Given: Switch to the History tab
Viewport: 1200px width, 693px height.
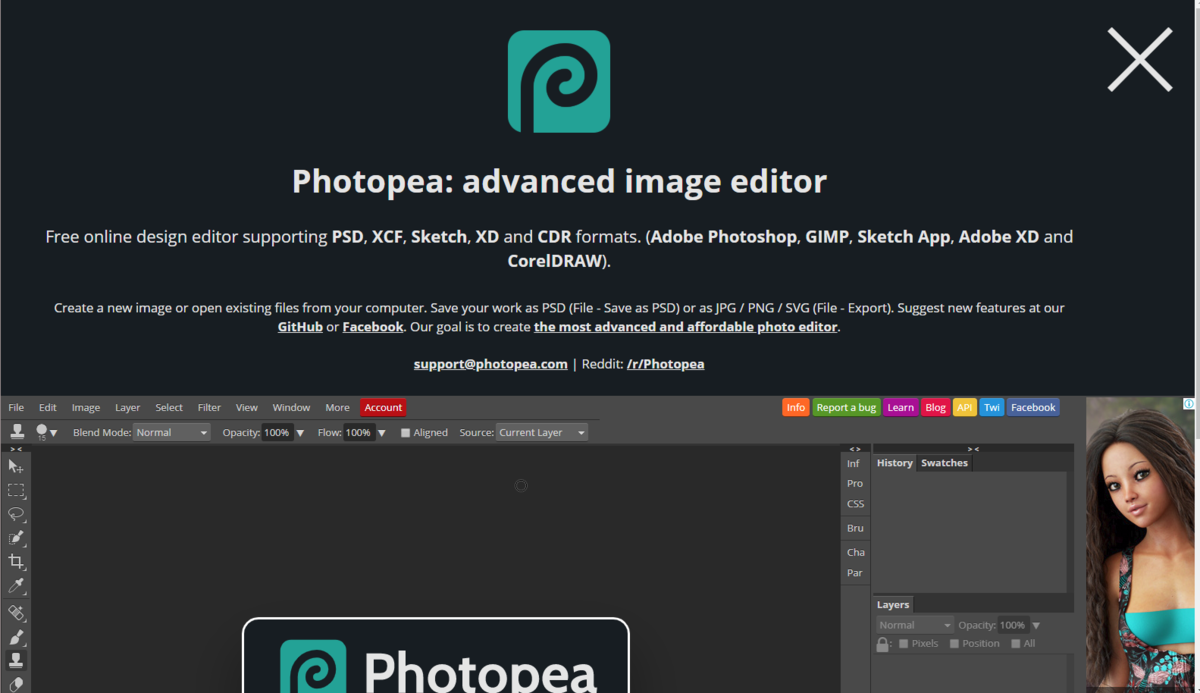Looking at the screenshot, I should [895, 463].
